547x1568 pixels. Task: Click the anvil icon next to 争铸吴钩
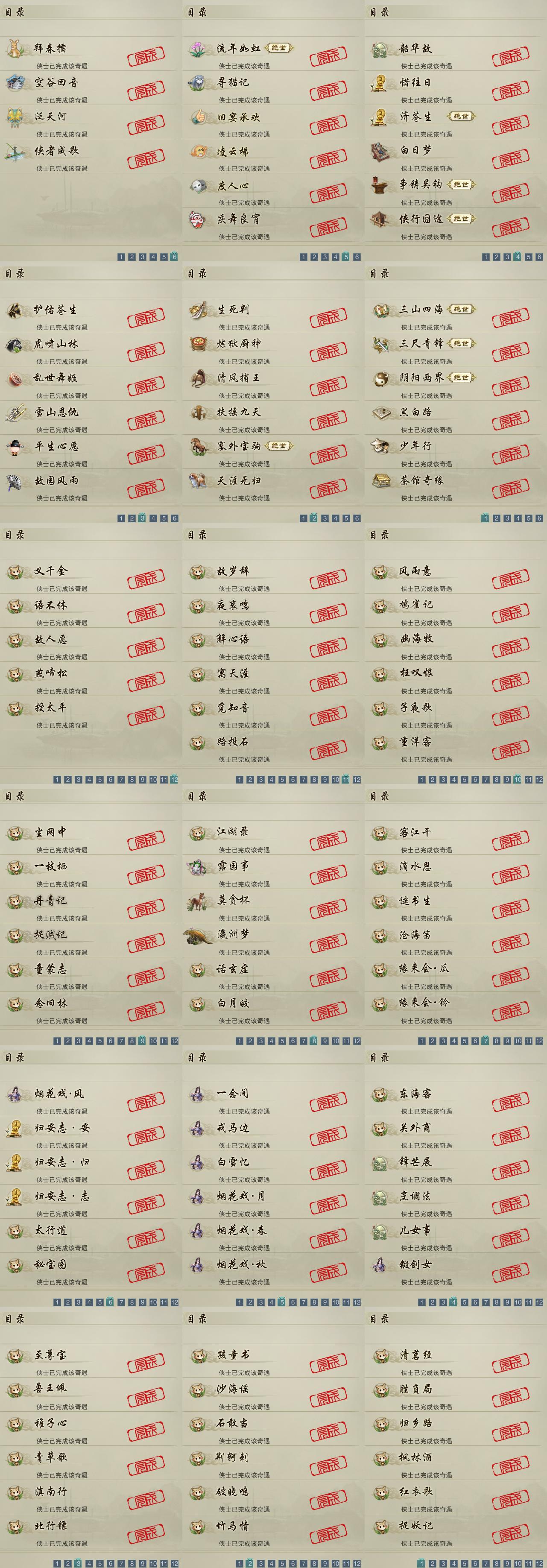380,185
